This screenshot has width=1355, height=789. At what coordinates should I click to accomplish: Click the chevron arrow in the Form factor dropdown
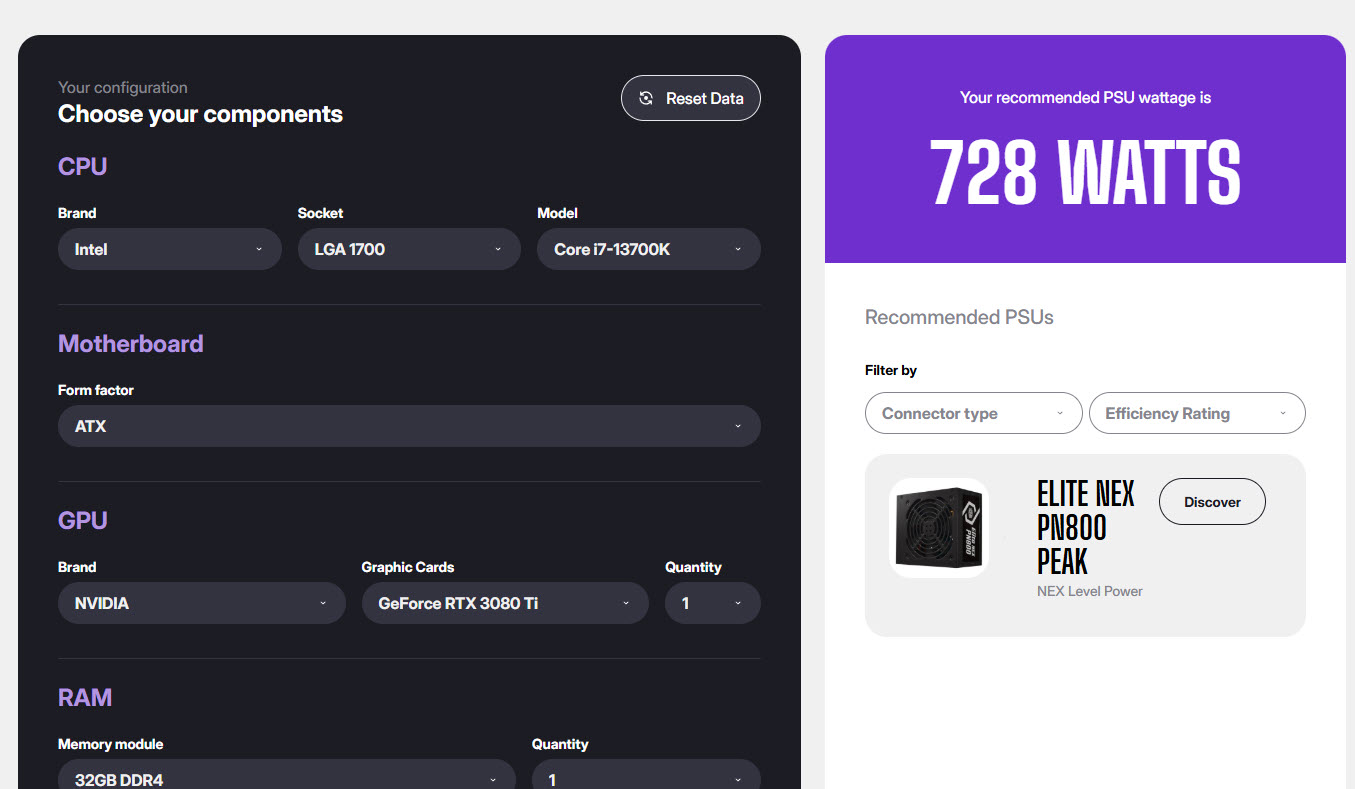(x=738, y=426)
